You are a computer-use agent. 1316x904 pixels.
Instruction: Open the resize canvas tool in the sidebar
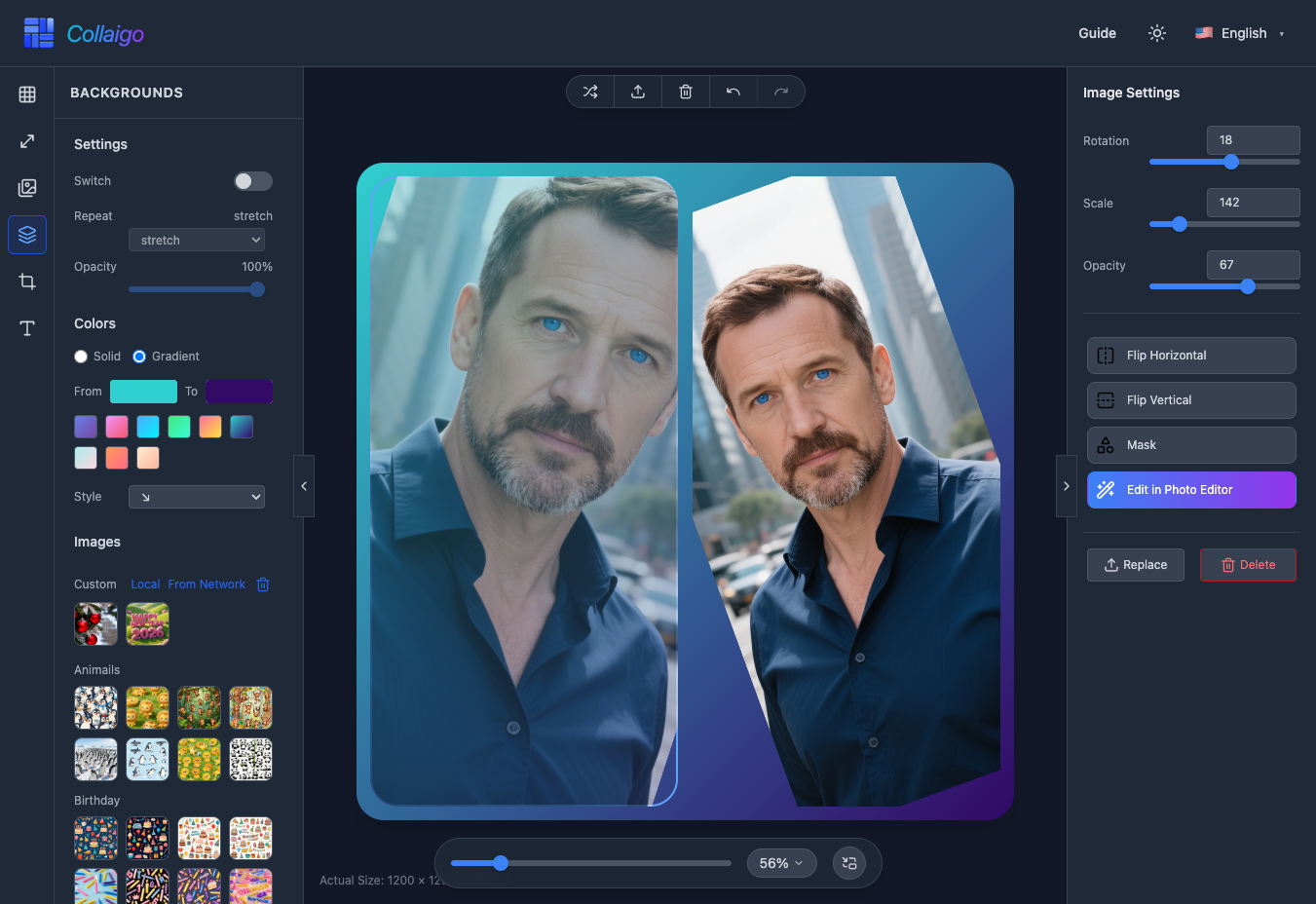[27, 141]
